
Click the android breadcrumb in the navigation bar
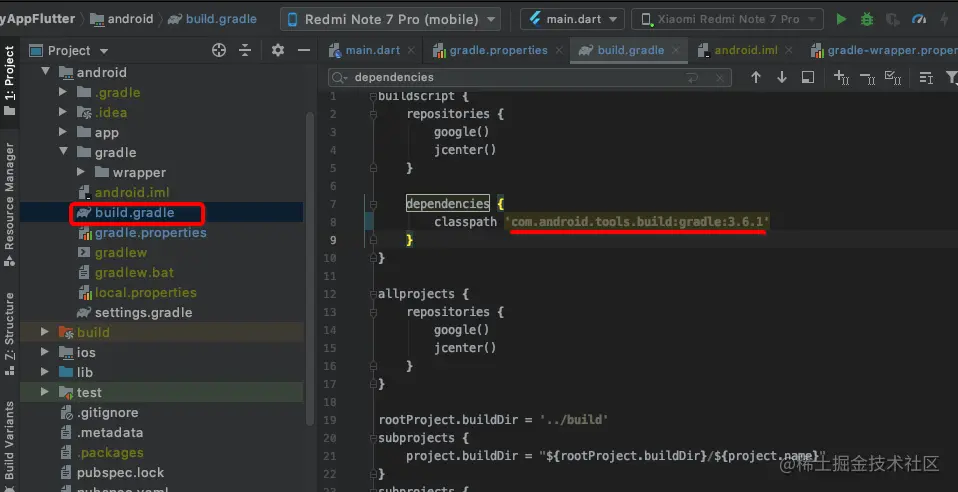[x=122, y=19]
